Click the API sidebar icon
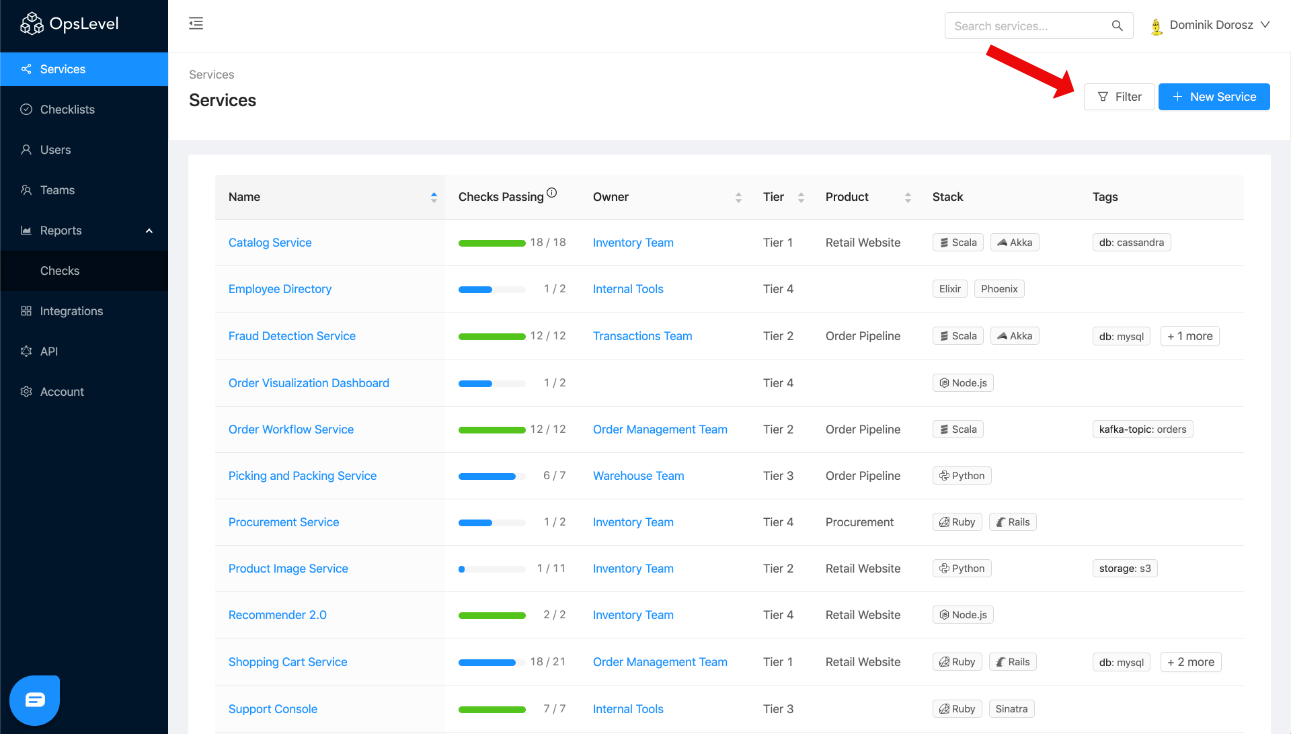 (x=26, y=351)
